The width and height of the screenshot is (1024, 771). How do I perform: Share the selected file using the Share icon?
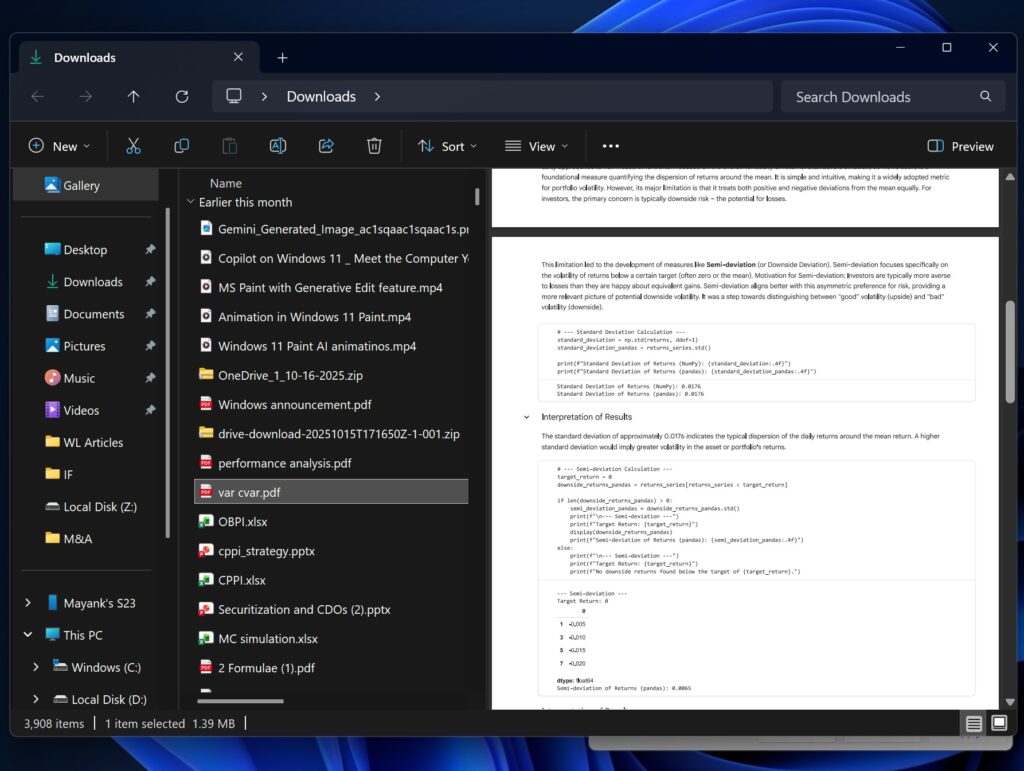click(x=325, y=146)
